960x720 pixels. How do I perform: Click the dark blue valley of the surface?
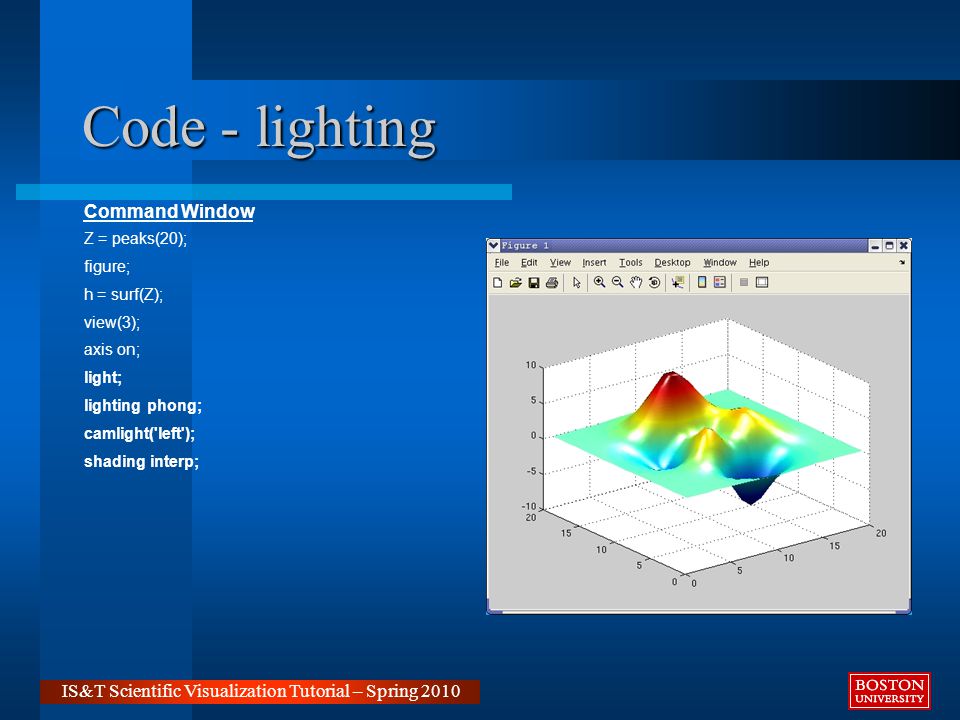752,490
